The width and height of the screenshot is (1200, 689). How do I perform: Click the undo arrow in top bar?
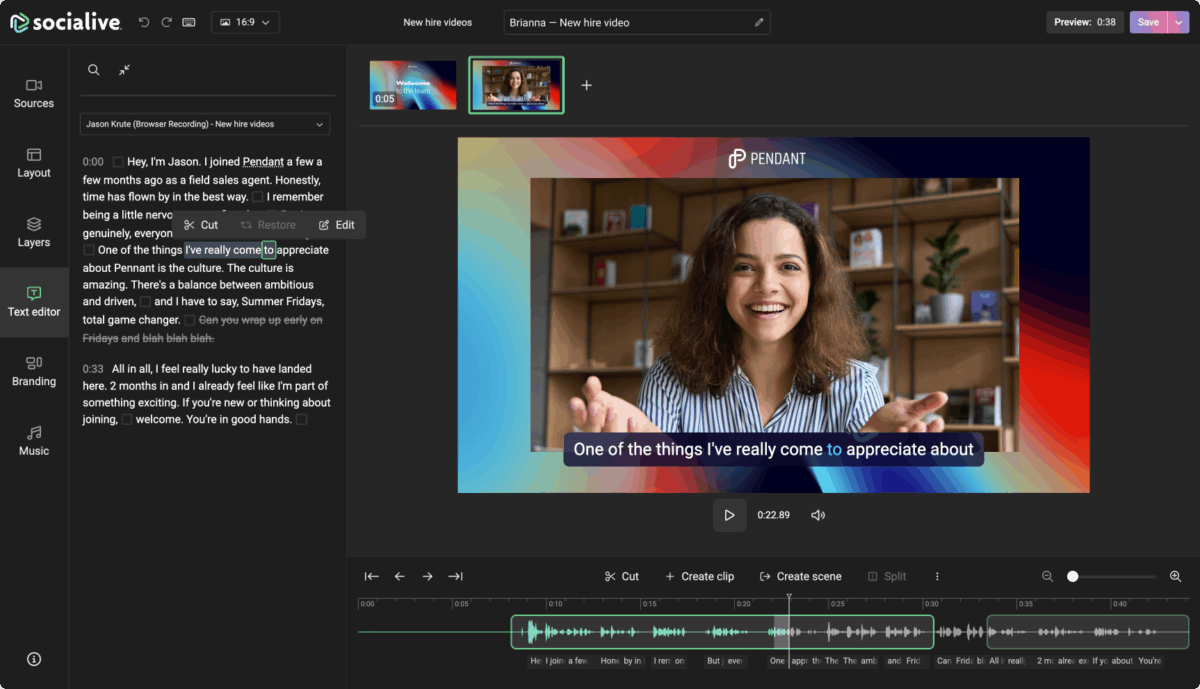[144, 22]
